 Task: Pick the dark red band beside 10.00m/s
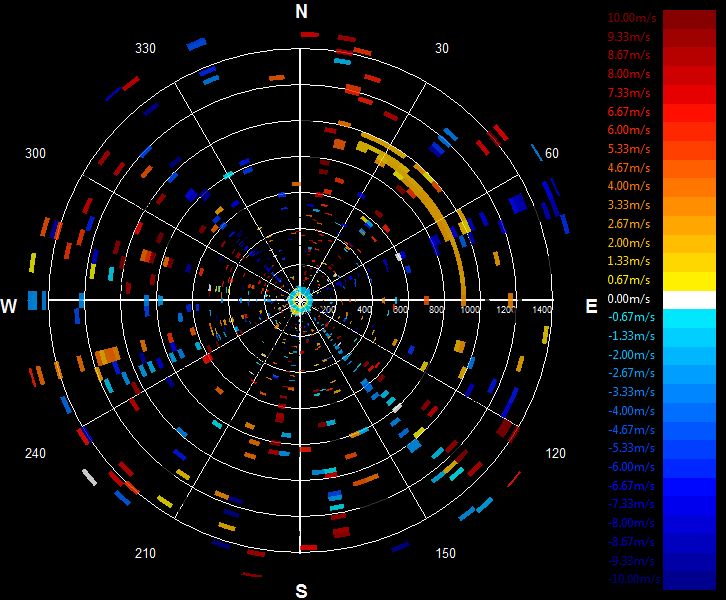689,19
